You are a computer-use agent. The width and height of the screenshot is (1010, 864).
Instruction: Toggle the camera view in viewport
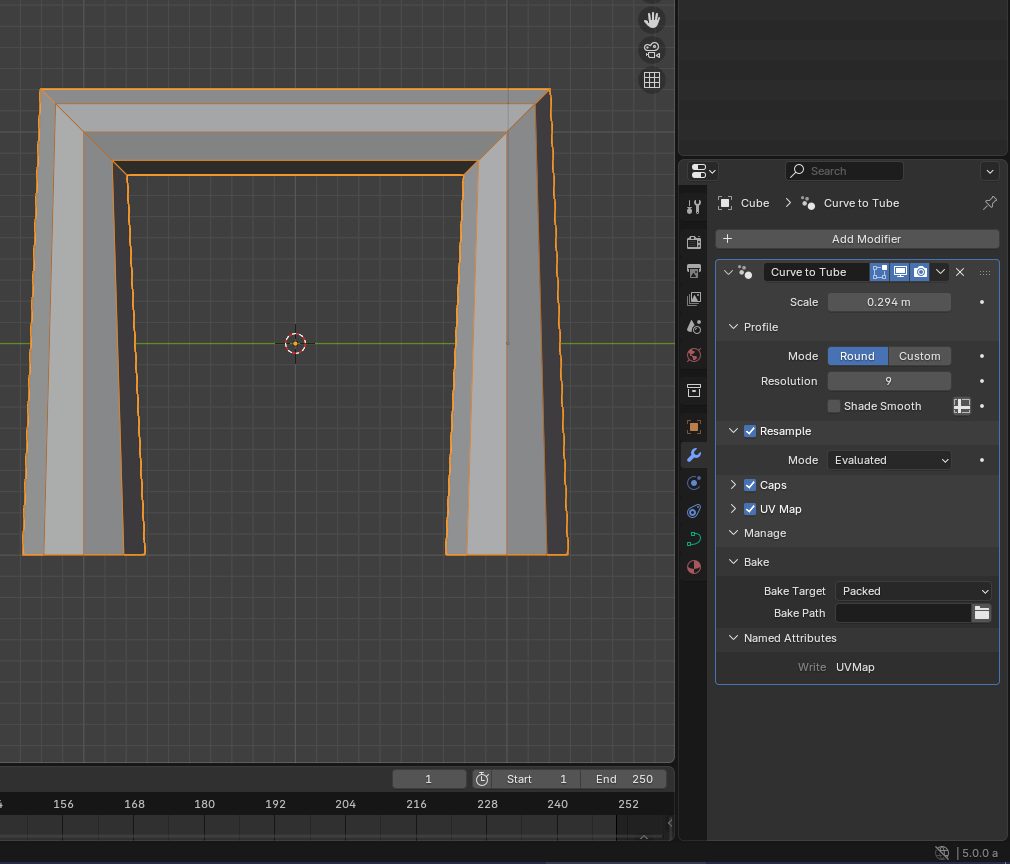click(x=652, y=50)
